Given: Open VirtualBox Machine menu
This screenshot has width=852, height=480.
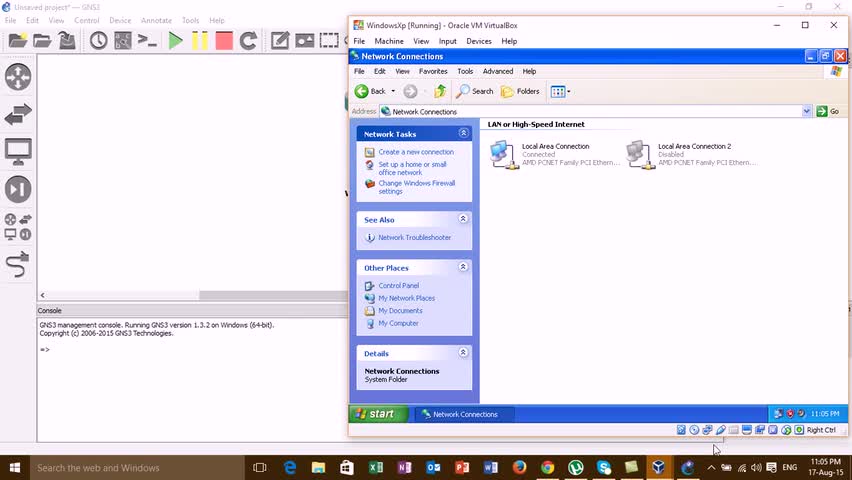Looking at the screenshot, I should [389, 41].
